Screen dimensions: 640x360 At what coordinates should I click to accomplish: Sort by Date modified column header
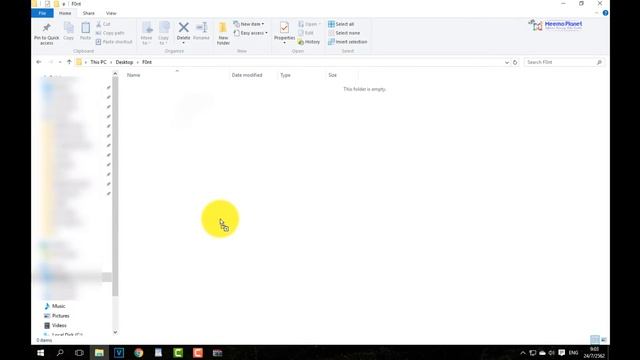(x=247, y=75)
